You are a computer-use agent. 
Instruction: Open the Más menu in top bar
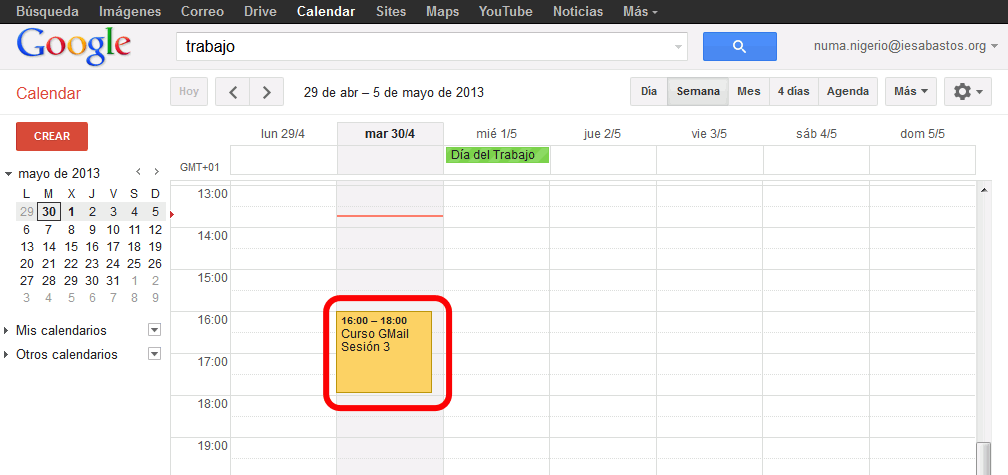point(640,12)
